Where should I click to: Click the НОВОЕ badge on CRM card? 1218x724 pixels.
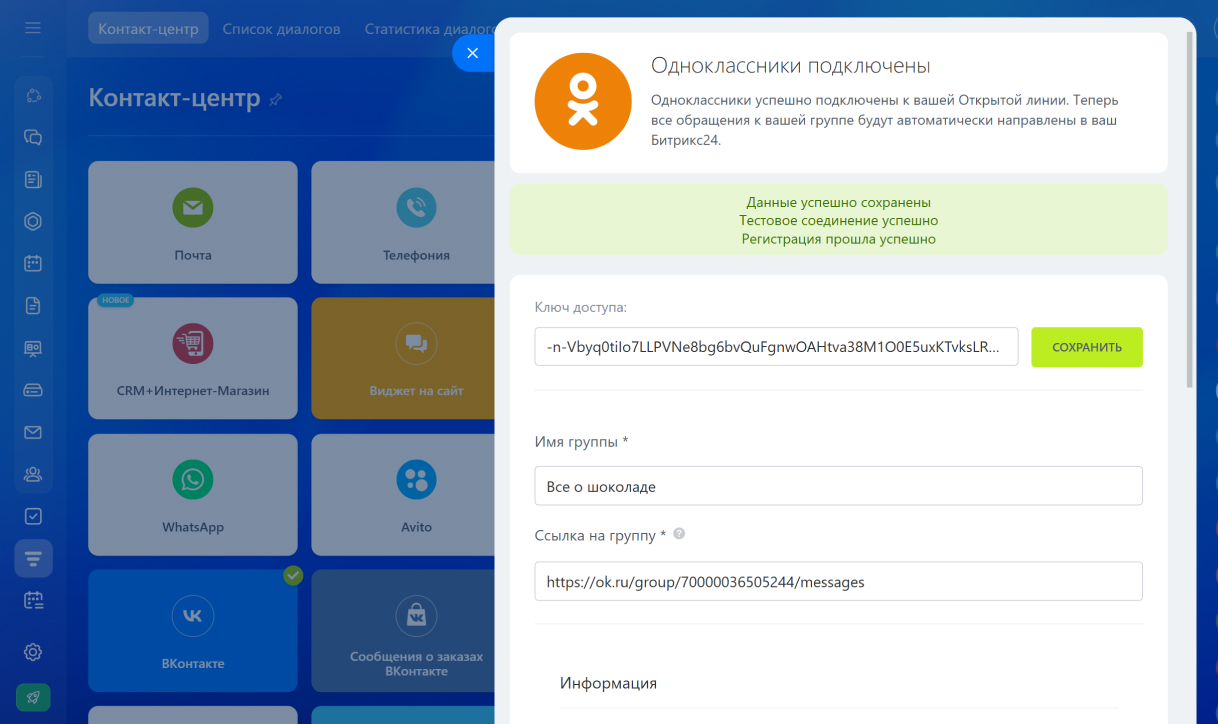tap(116, 300)
